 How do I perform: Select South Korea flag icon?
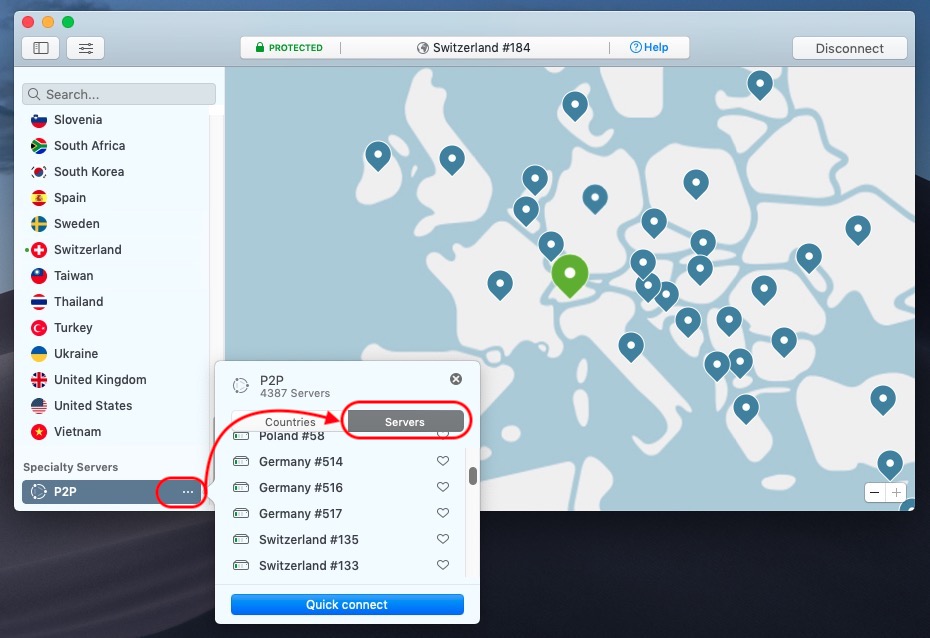coord(39,172)
